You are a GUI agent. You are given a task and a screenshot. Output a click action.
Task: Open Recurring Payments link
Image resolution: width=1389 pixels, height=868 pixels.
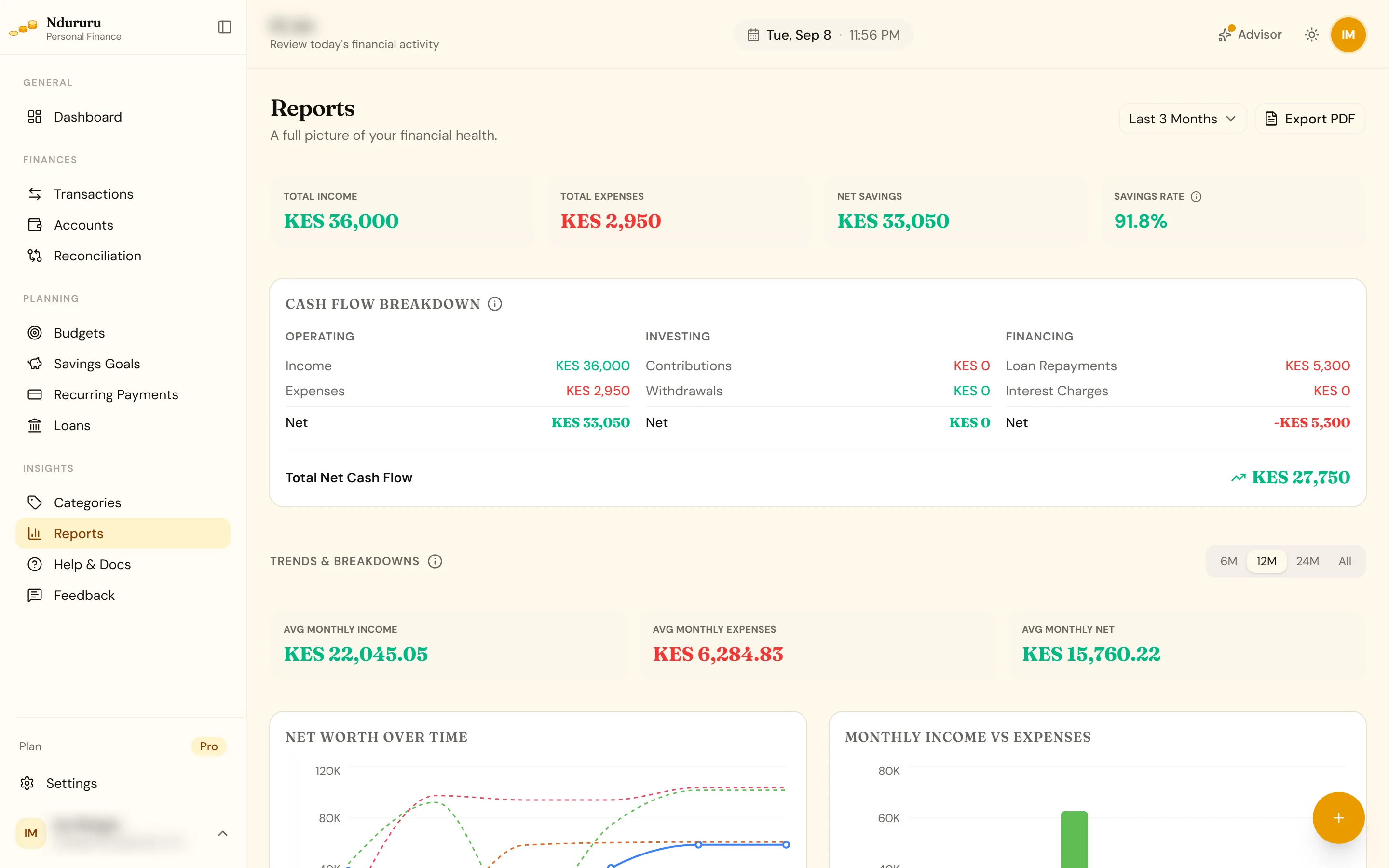pyautogui.click(x=123, y=395)
